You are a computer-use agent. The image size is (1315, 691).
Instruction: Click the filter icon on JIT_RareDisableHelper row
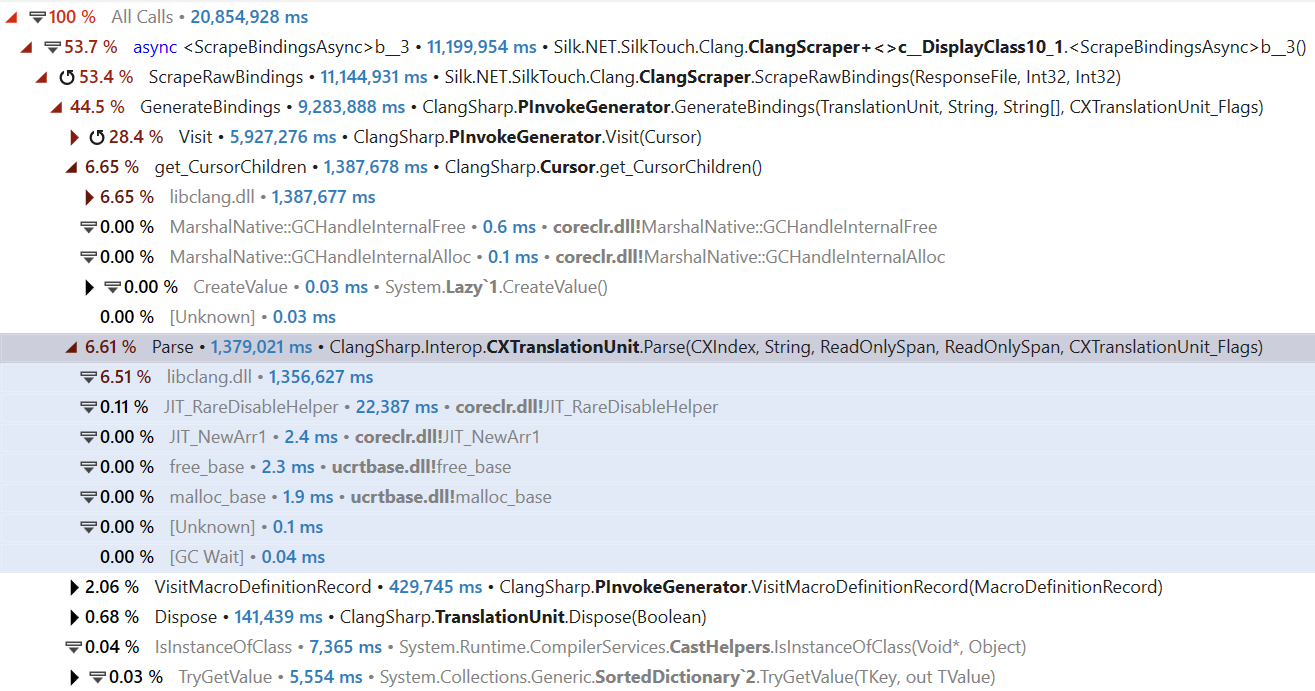[88, 407]
